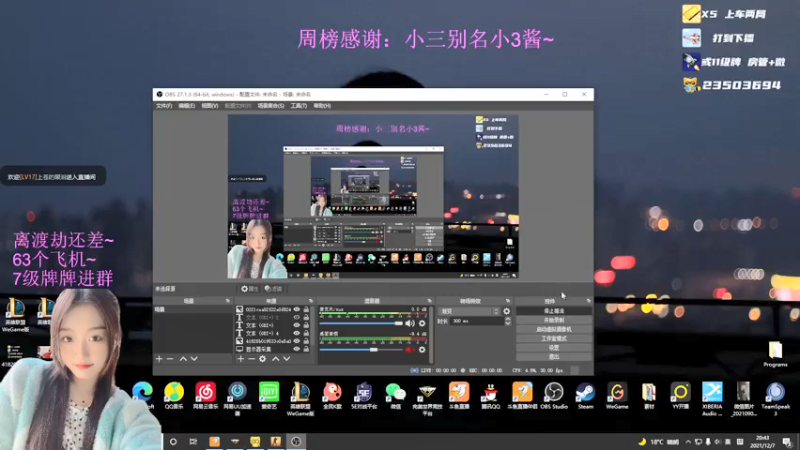Screen dimensions: 800x450
Task: Open microphone audio settings gear
Action: coord(422,323)
